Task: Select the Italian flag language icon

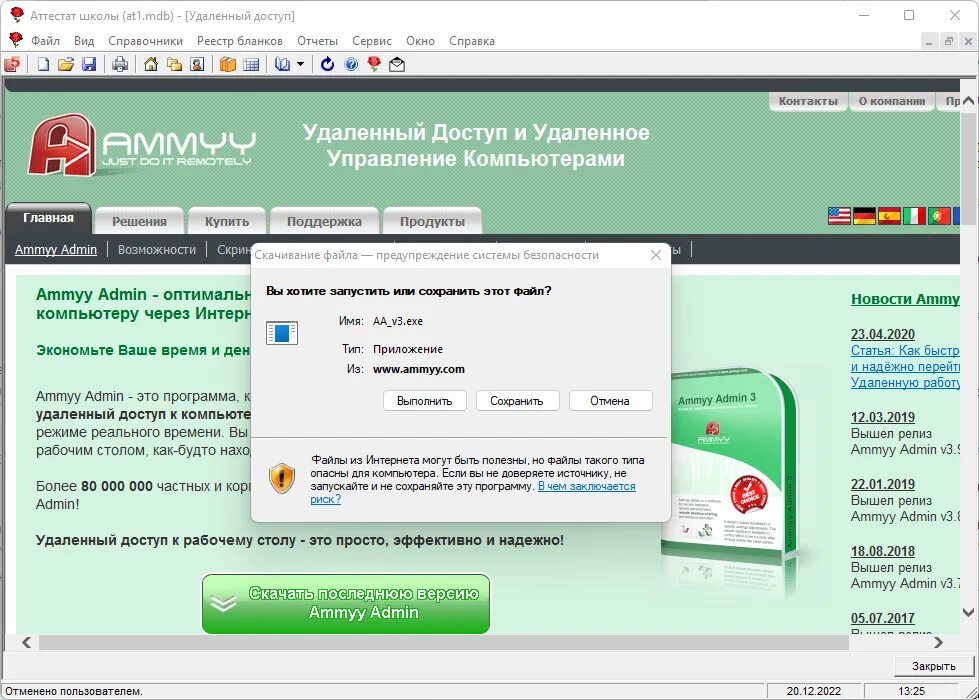Action: pos(914,216)
